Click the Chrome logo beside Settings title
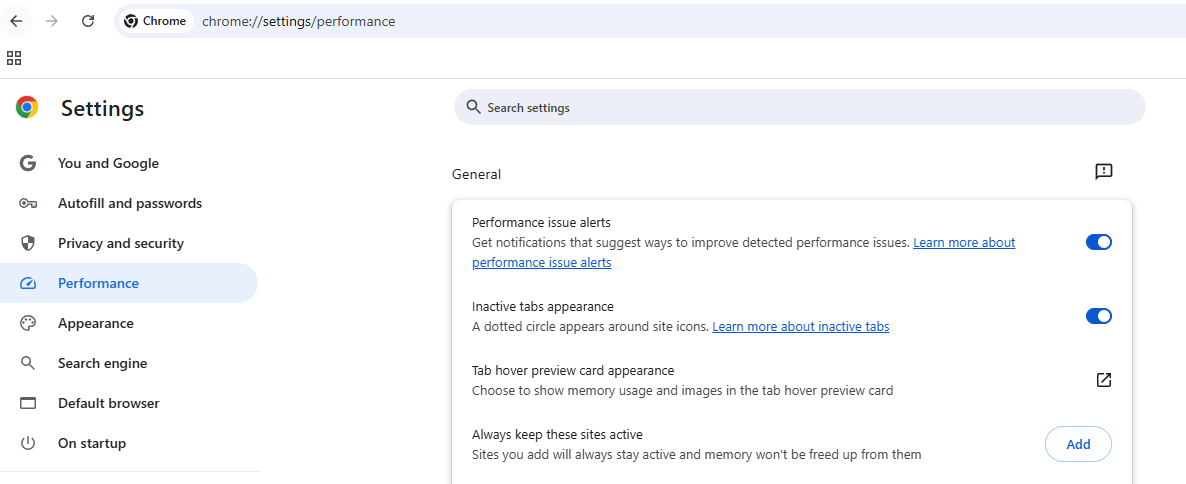The height and width of the screenshot is (484, 1186). tap(27, 108)
